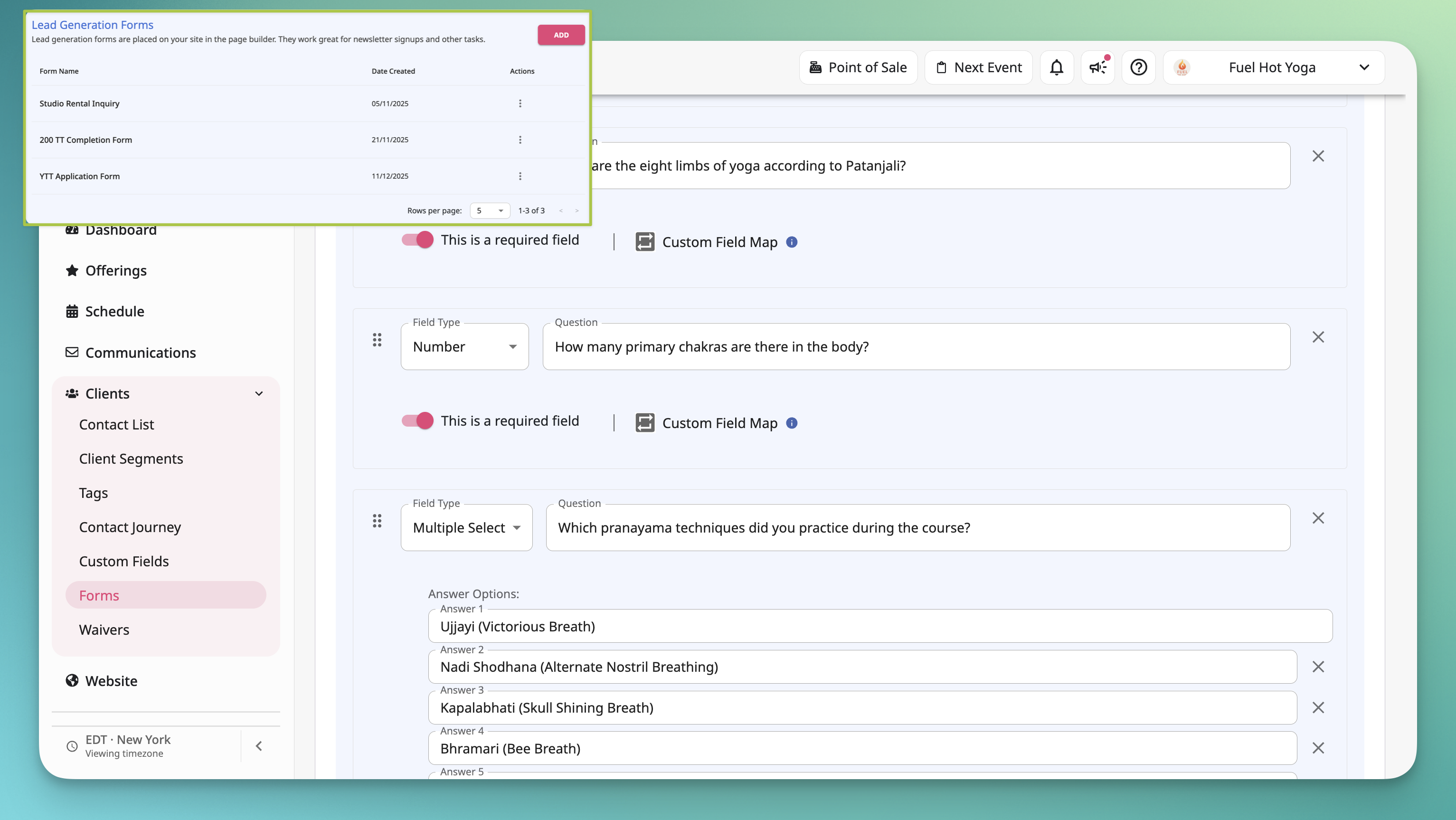
Task: Edit the eight limbs of yoga question field
Action: [x=941, y=166]
